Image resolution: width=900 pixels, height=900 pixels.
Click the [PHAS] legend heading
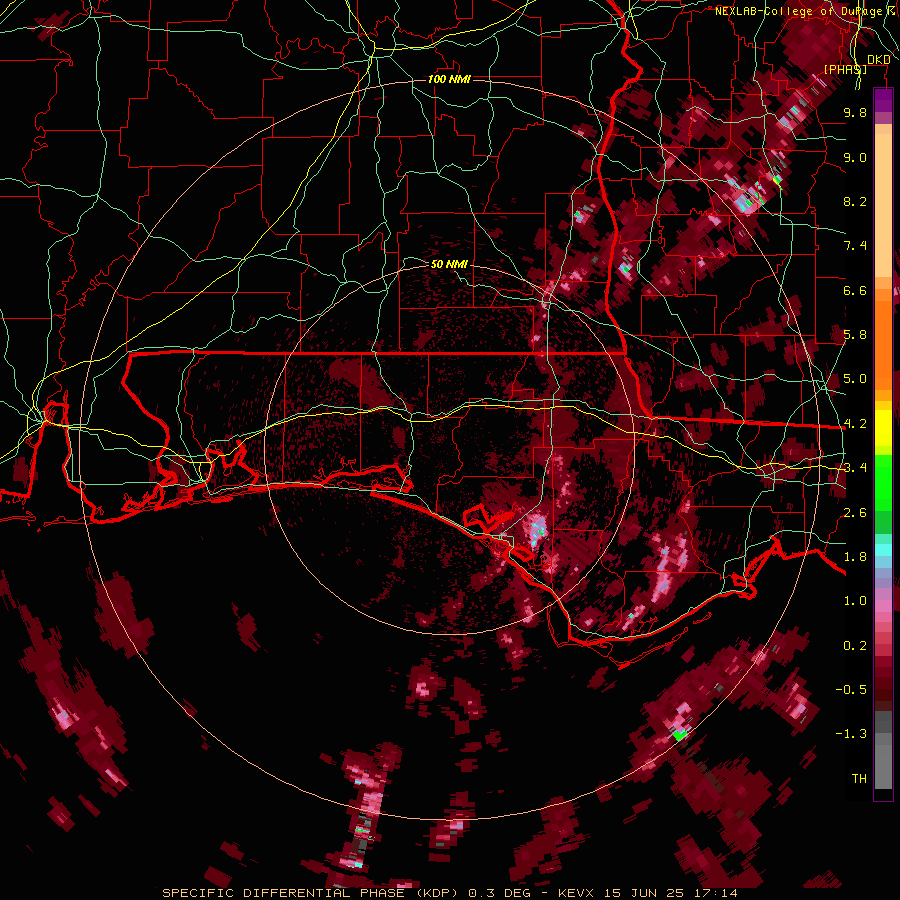845,69
